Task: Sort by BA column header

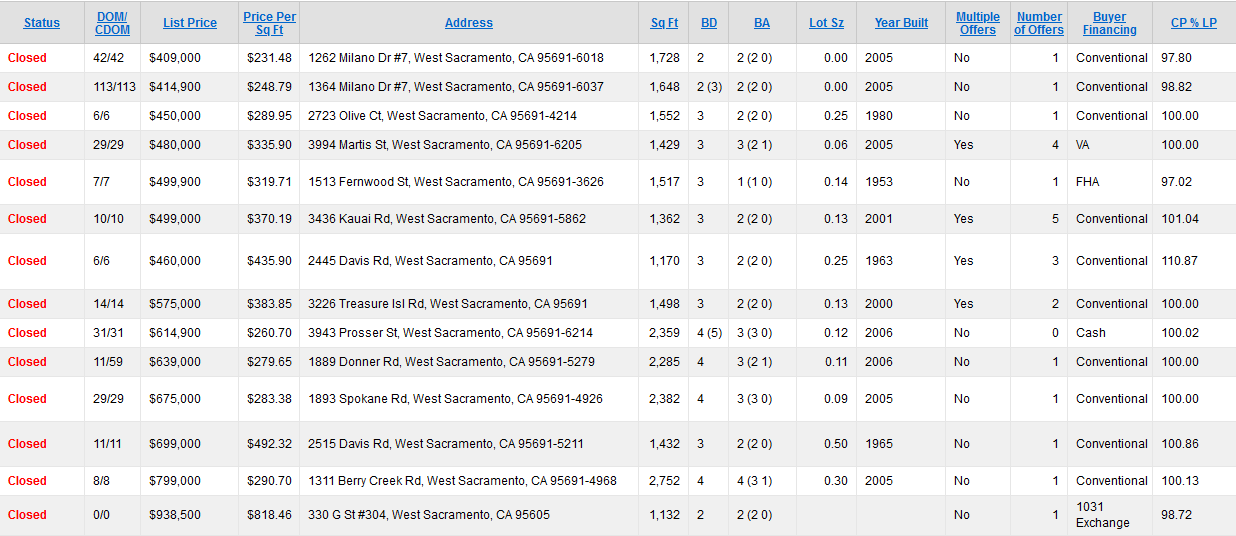Action: [762, 23]
